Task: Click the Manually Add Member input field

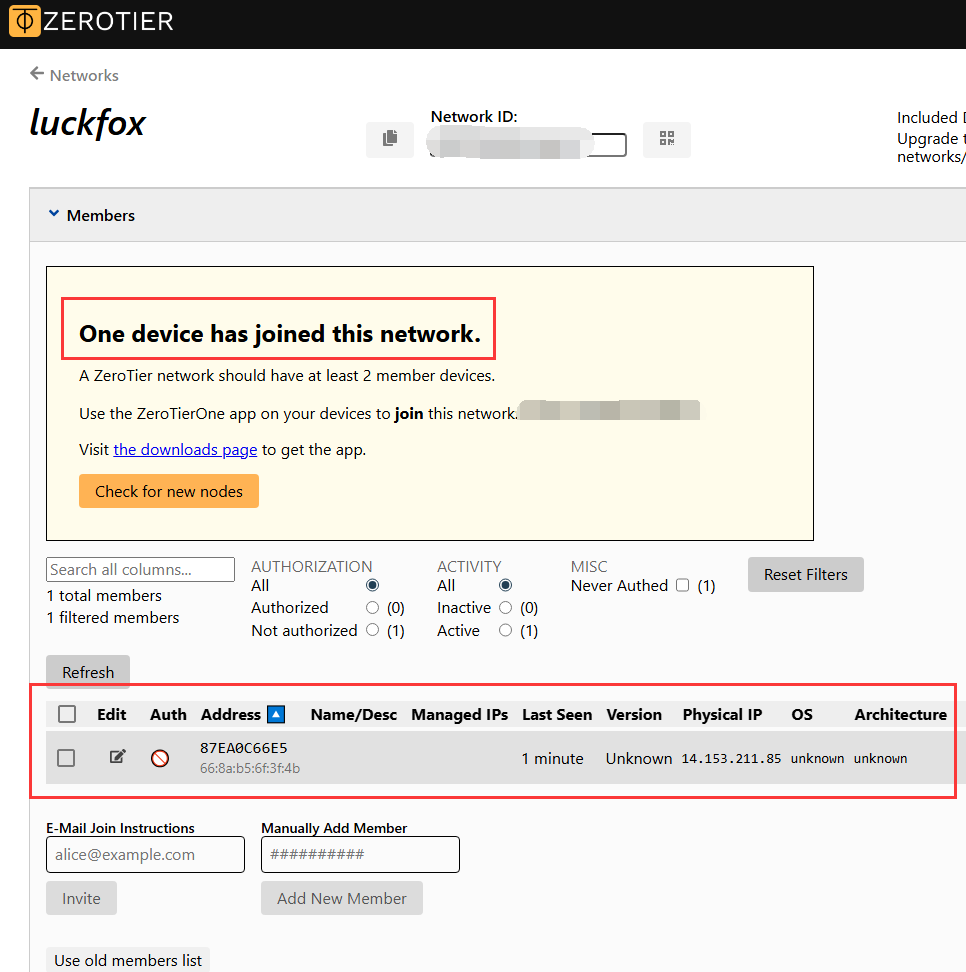Action: [x=360, y=854]
